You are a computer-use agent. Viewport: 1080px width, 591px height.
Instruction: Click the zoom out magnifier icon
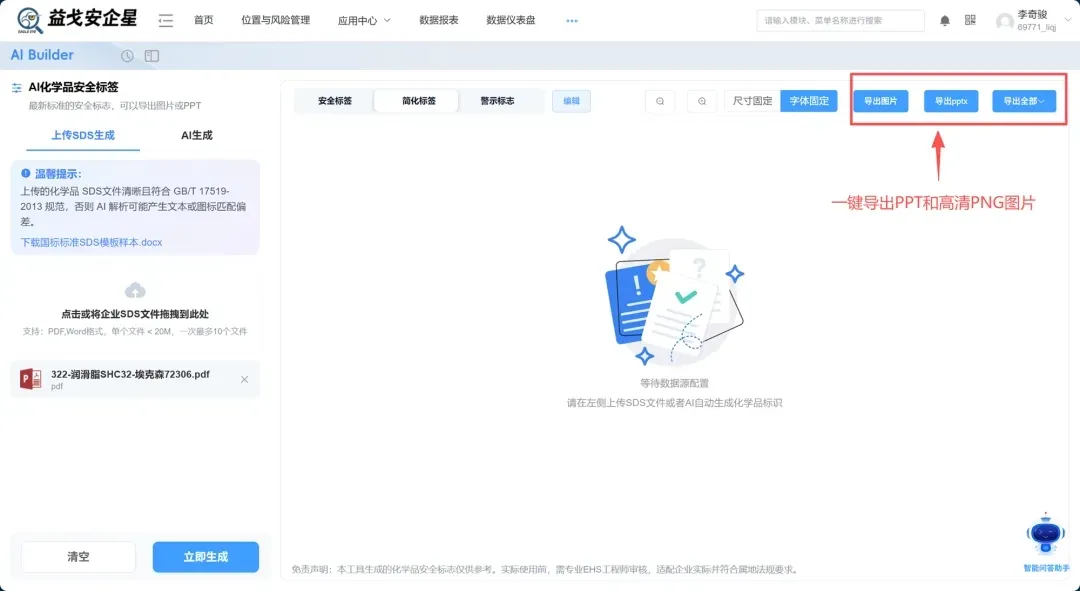(660, 101)
